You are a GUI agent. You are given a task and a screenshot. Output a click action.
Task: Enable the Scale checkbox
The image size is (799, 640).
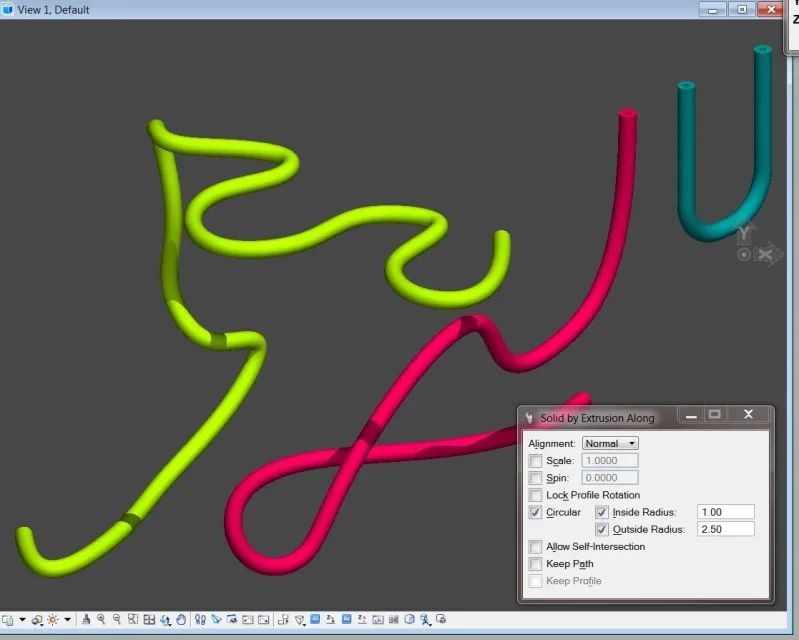pyautogui.click(x=536, y=461)
